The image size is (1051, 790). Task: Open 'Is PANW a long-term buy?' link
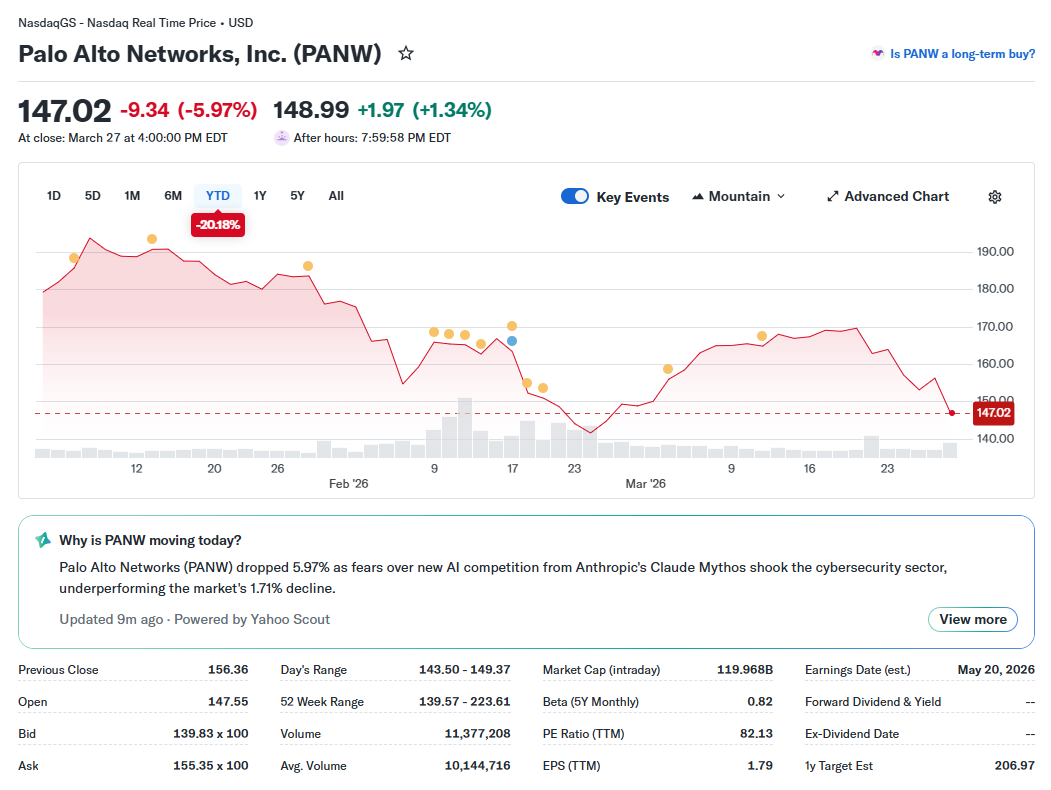[x=962, y=54]
